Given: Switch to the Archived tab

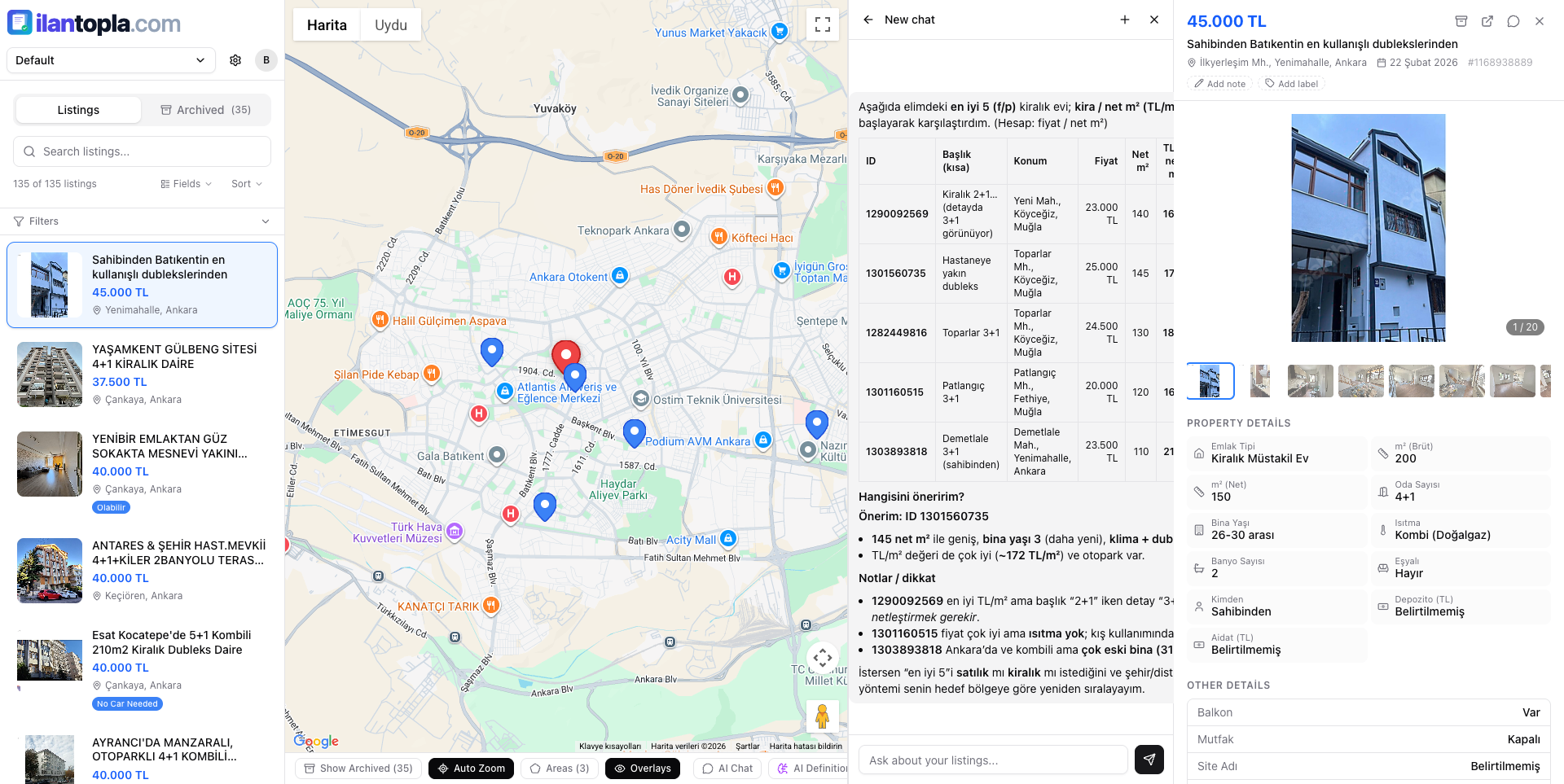Looking at the screenshot, I should click(205, 110).
